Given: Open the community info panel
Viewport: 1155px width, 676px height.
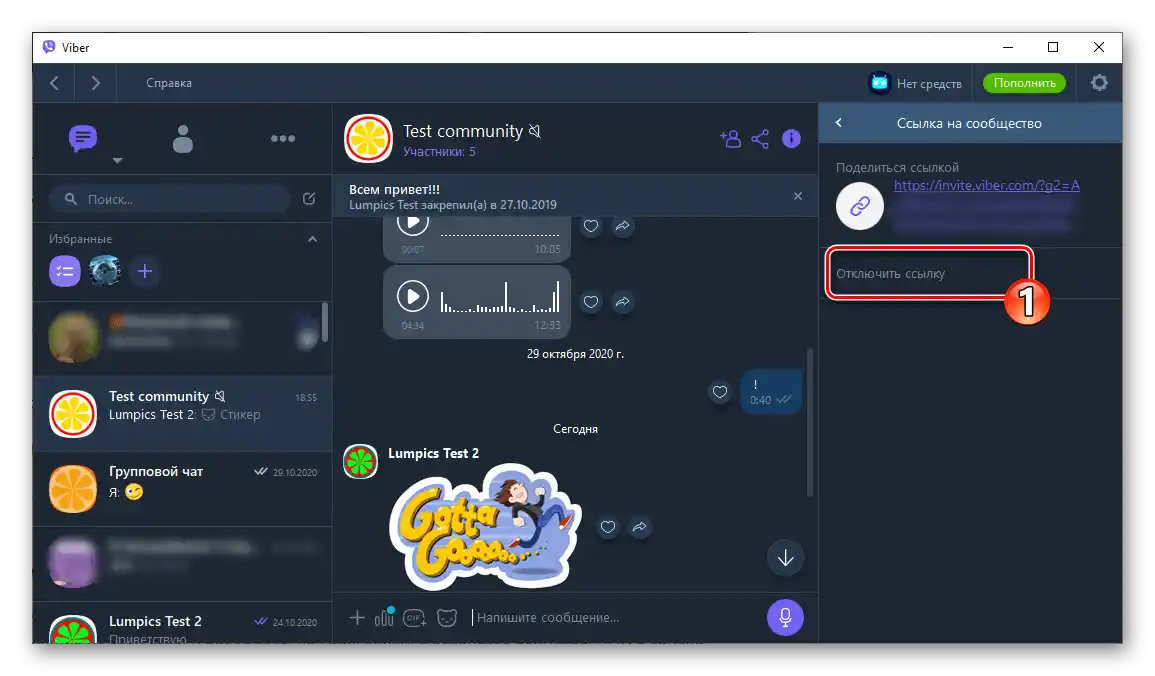Looking at the screenshot, I should coord(791,139).
